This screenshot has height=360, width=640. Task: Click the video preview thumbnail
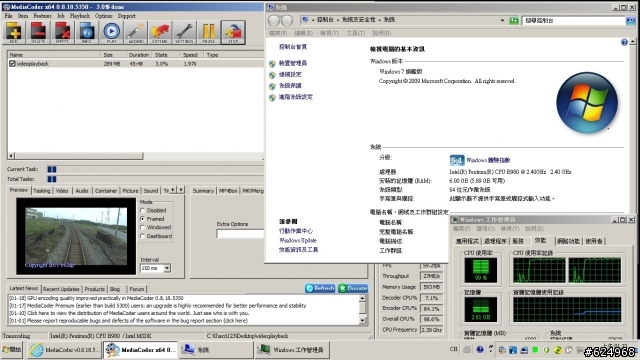(76, 236)
